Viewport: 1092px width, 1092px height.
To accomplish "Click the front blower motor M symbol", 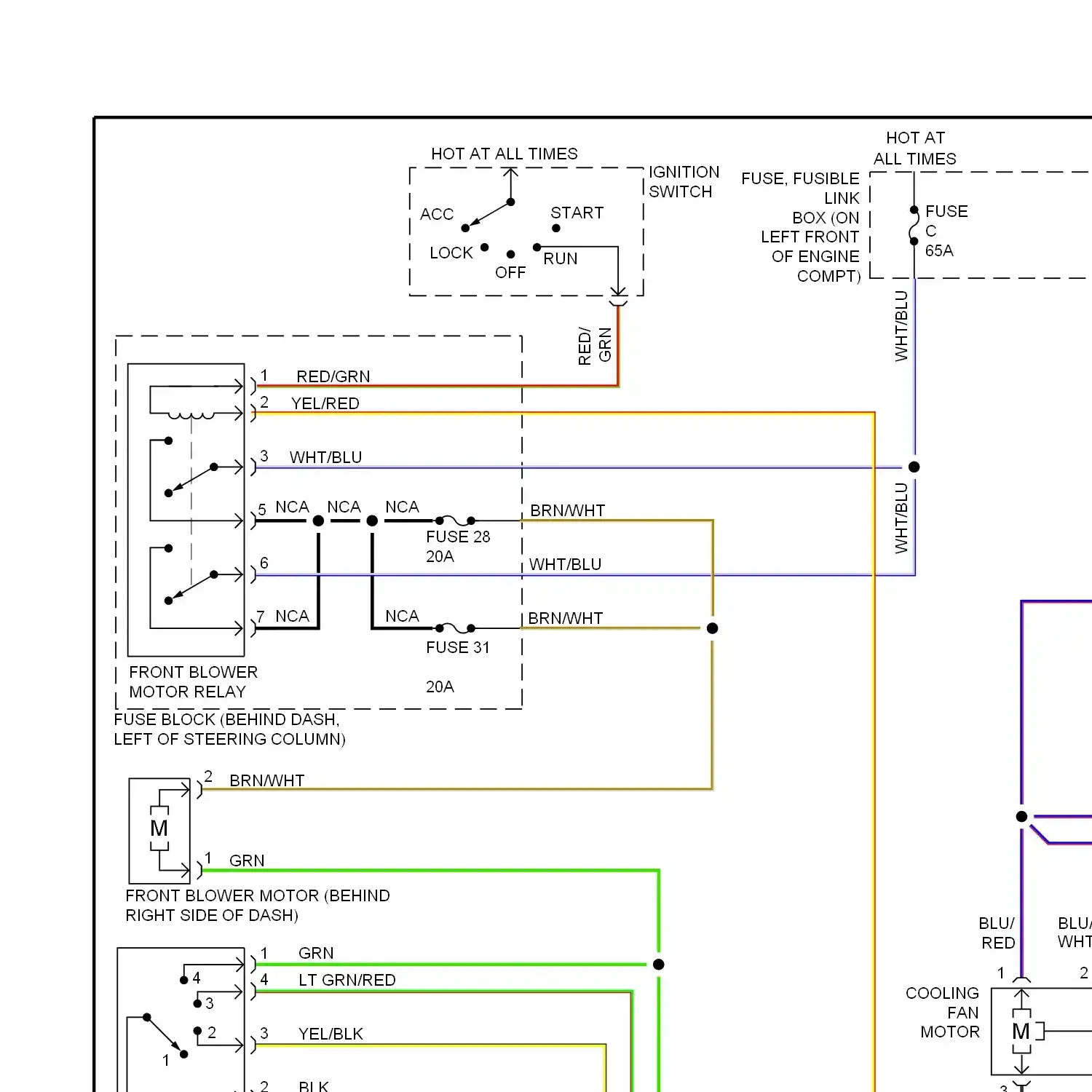I will click(x=159, y=828).
